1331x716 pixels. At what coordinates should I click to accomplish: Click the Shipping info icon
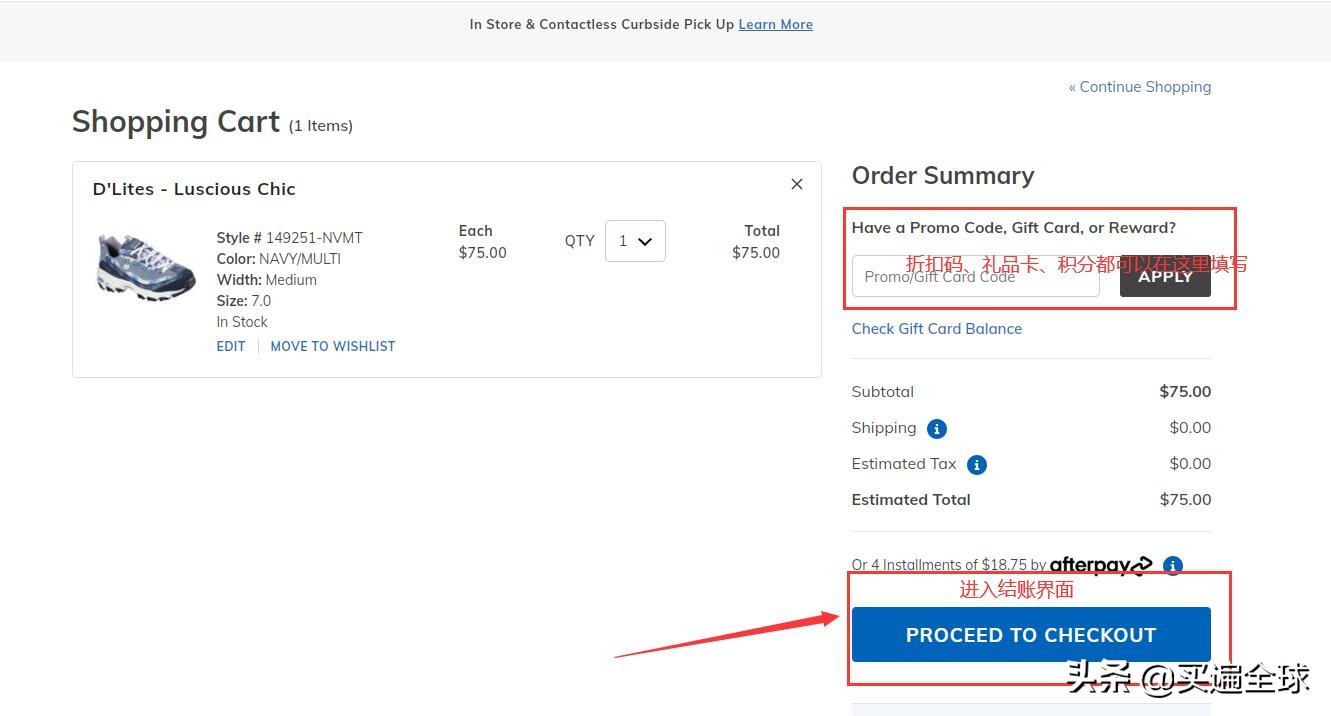[x=937, y=429]
